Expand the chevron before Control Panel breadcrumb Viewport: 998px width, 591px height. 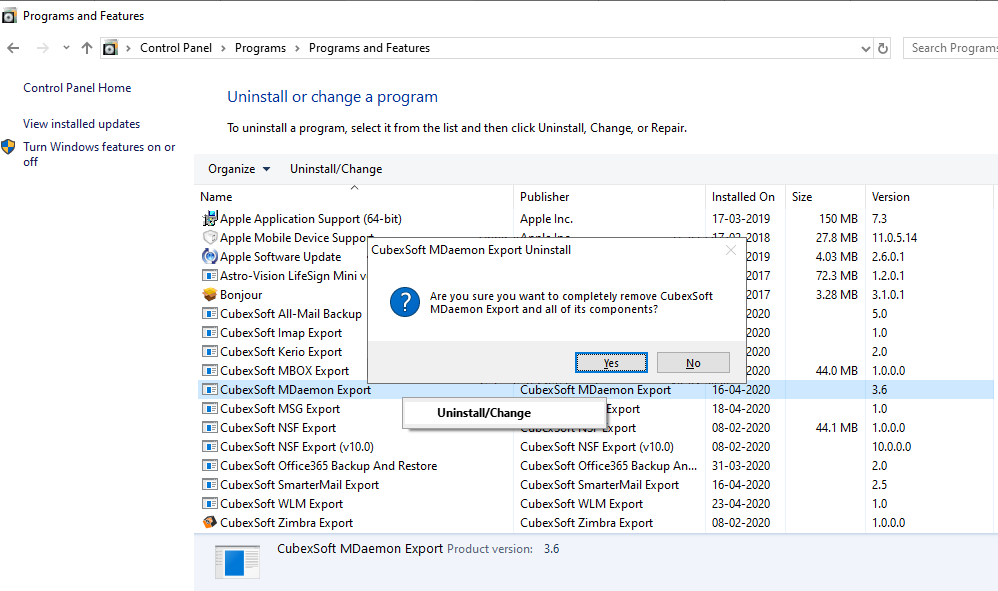point(129,48)
